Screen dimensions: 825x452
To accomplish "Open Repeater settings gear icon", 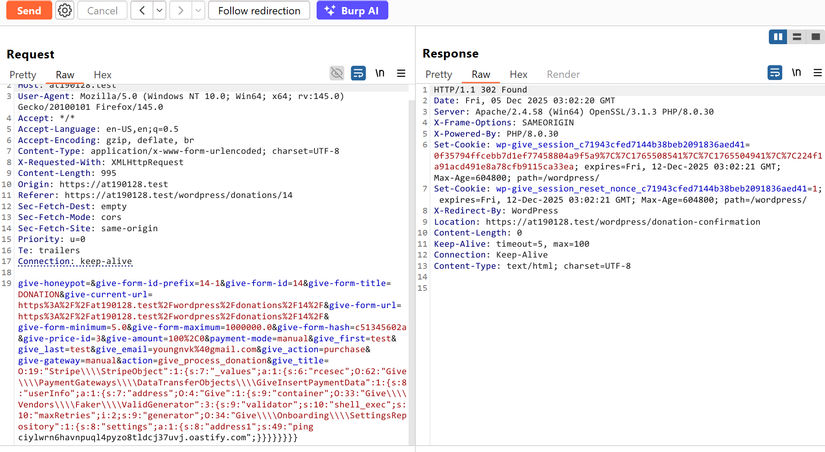I will (x=65, y=11).
